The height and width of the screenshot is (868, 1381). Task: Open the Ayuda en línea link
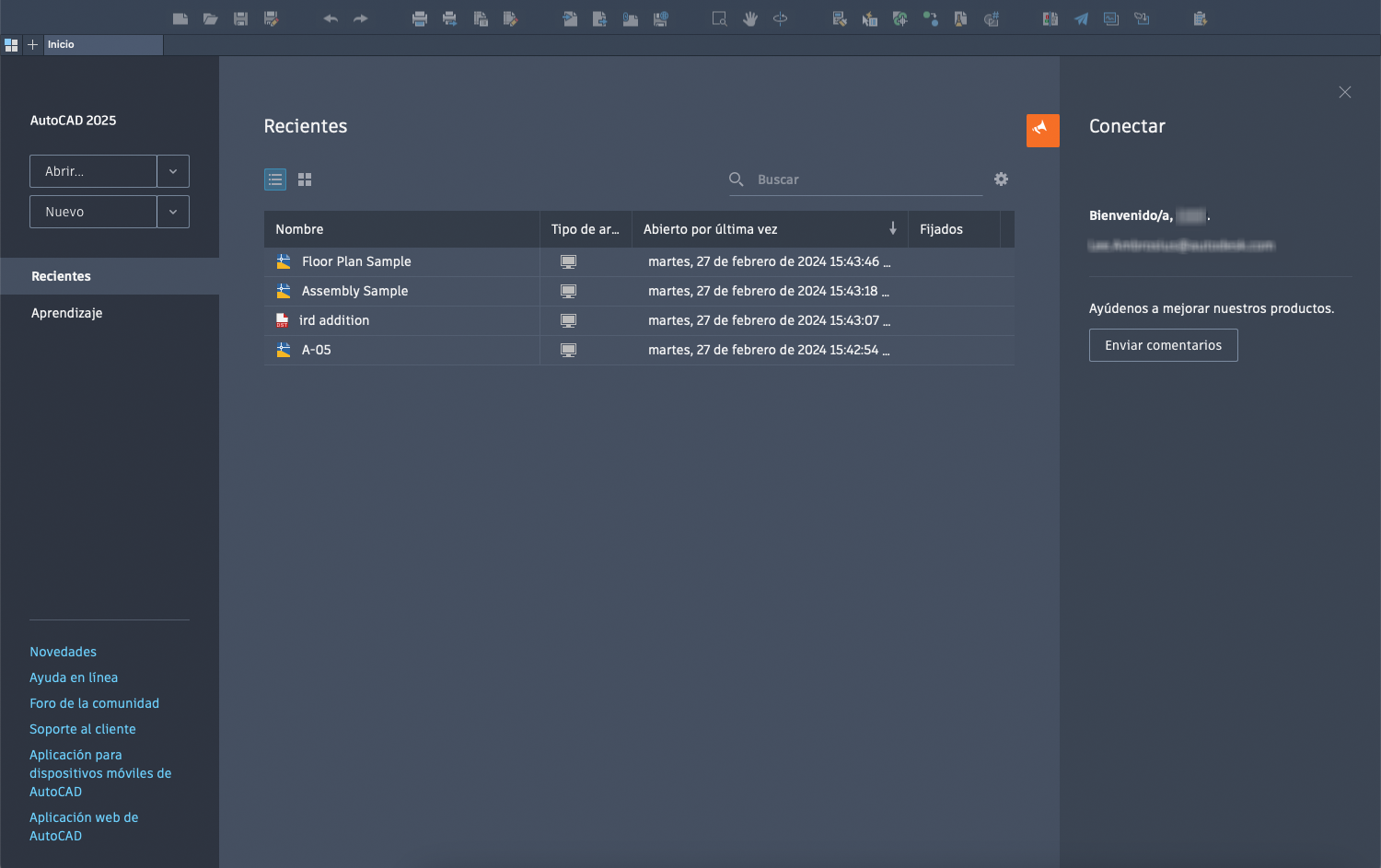coord(74,677)
